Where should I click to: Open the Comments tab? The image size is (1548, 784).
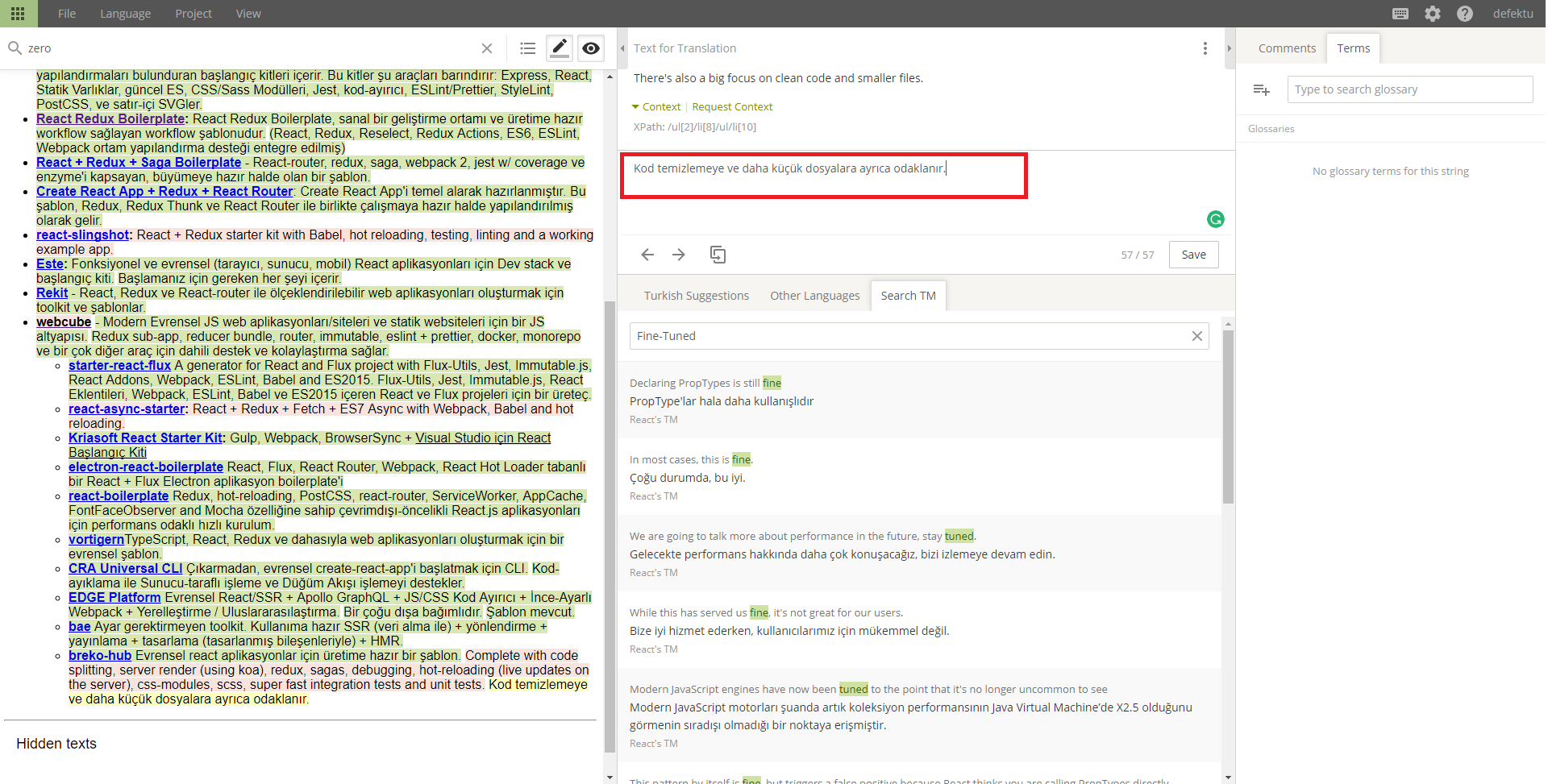[x=1287, y=48]
